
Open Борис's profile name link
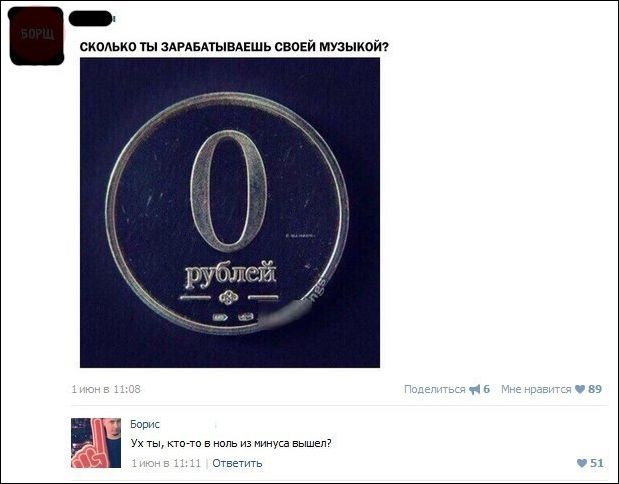click(x=145, y=424)
